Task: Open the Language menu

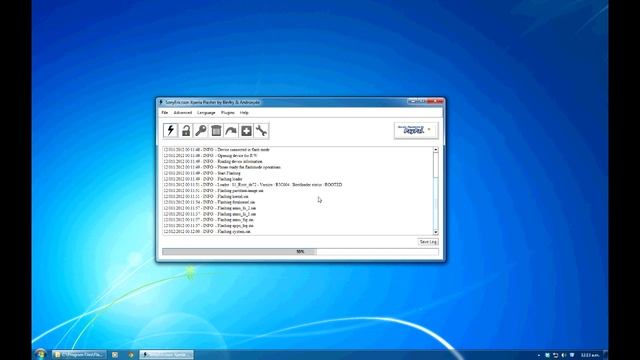Action: tap(206, 113)
